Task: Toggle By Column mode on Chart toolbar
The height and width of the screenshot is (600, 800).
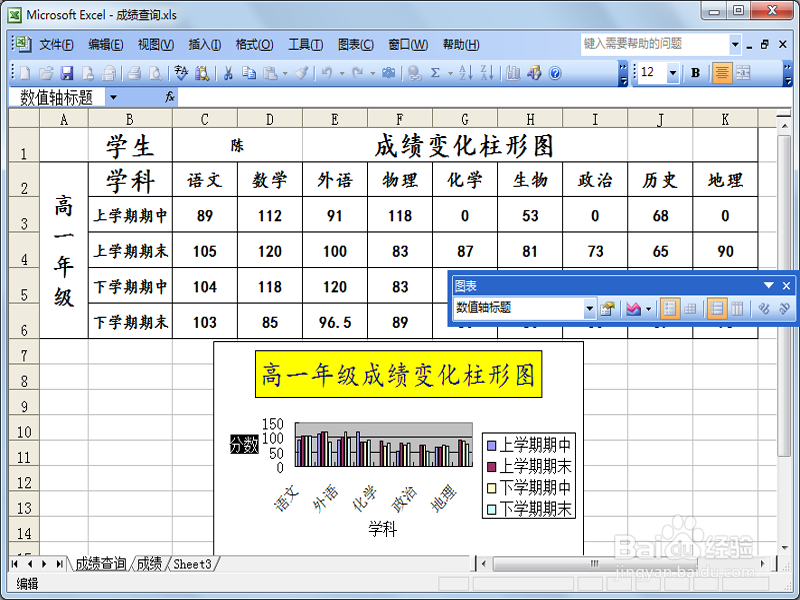Action: (737, 308)
